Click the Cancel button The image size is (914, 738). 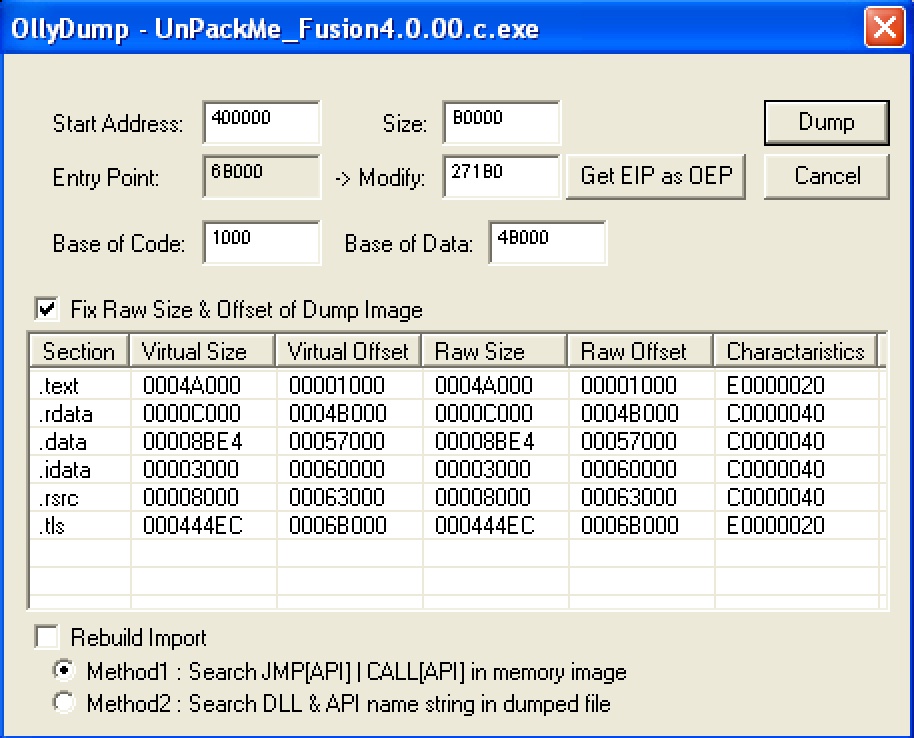tap(827, 176)
